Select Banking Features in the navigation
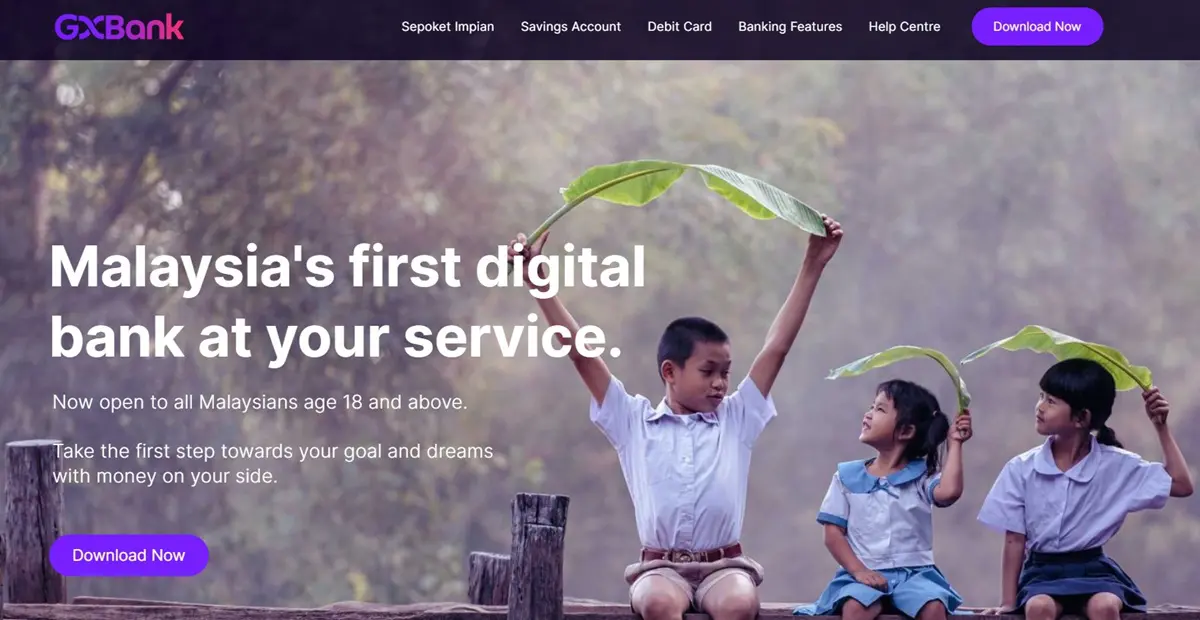This screenshot has height=620, width=1200. [x=790, y=27]
